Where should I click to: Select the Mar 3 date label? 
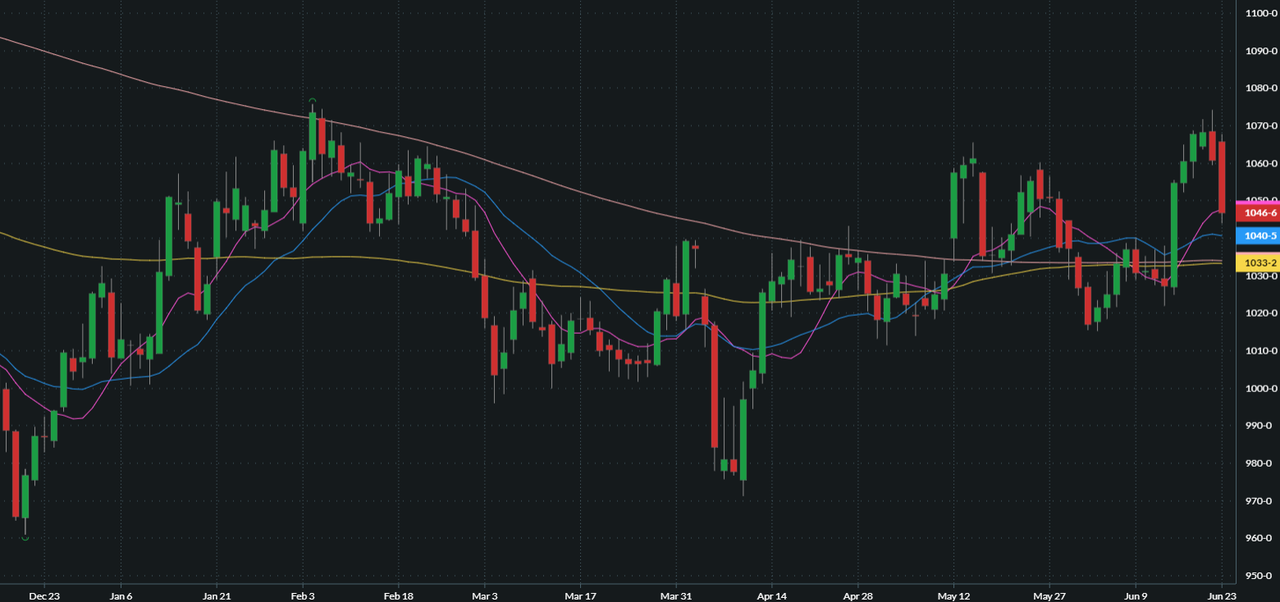pos(484,595)
